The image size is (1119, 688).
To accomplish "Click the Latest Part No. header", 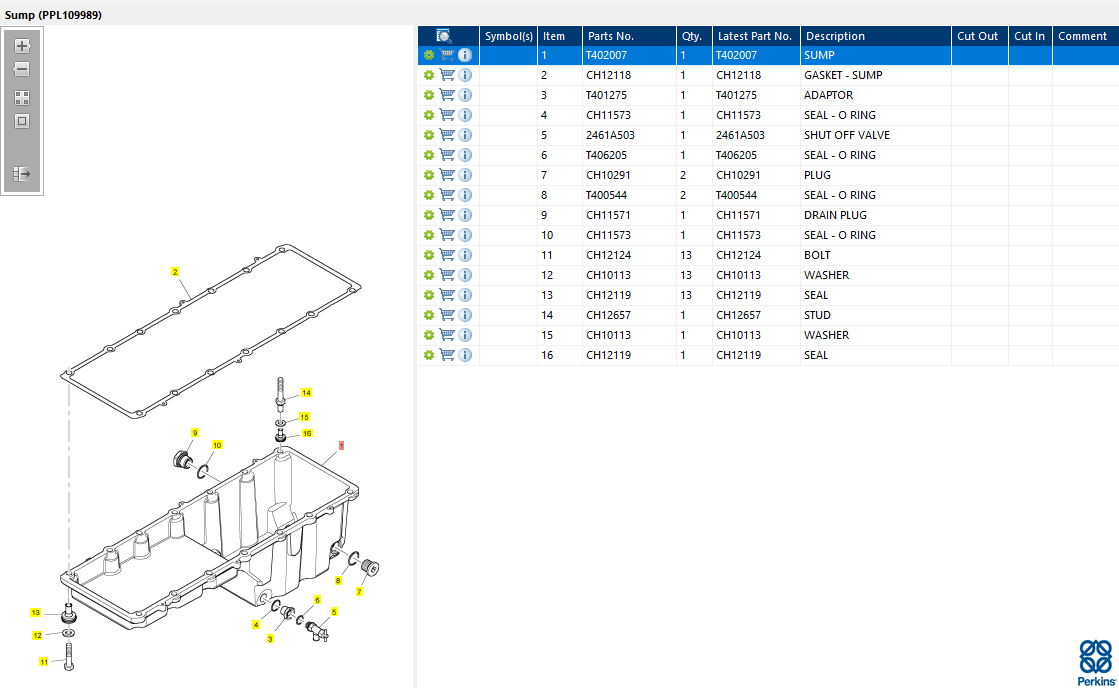I will (755, 36).
